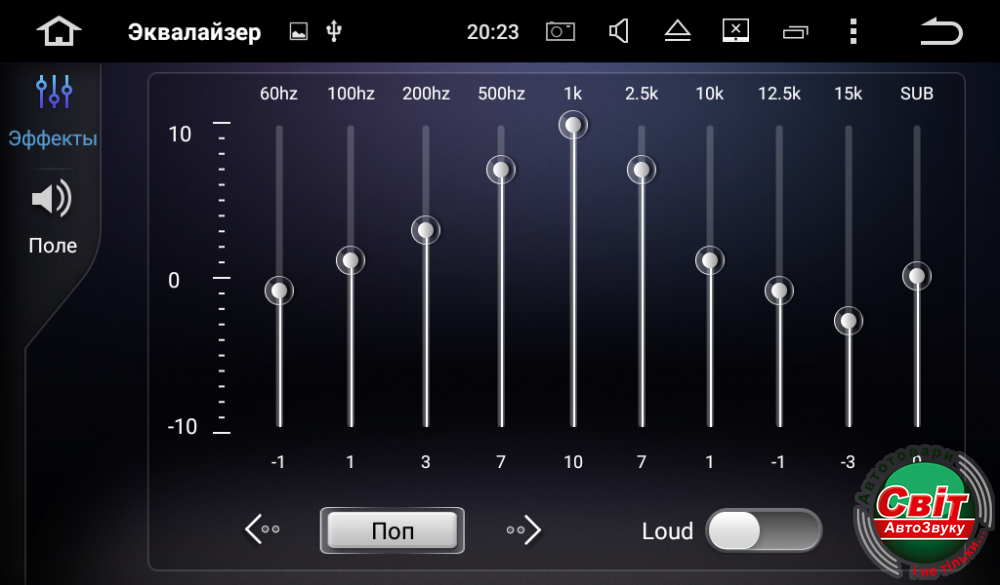This screenshot has width=1000, height=585.
Task: Tap the image icon in status bar
Action: [x=298, y=31]
